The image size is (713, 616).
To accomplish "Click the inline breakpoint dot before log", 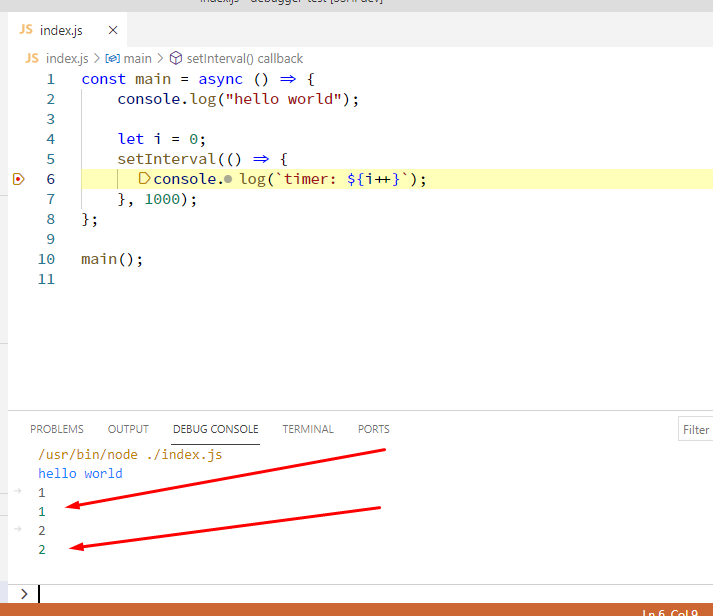I will (x=228, y=180).
